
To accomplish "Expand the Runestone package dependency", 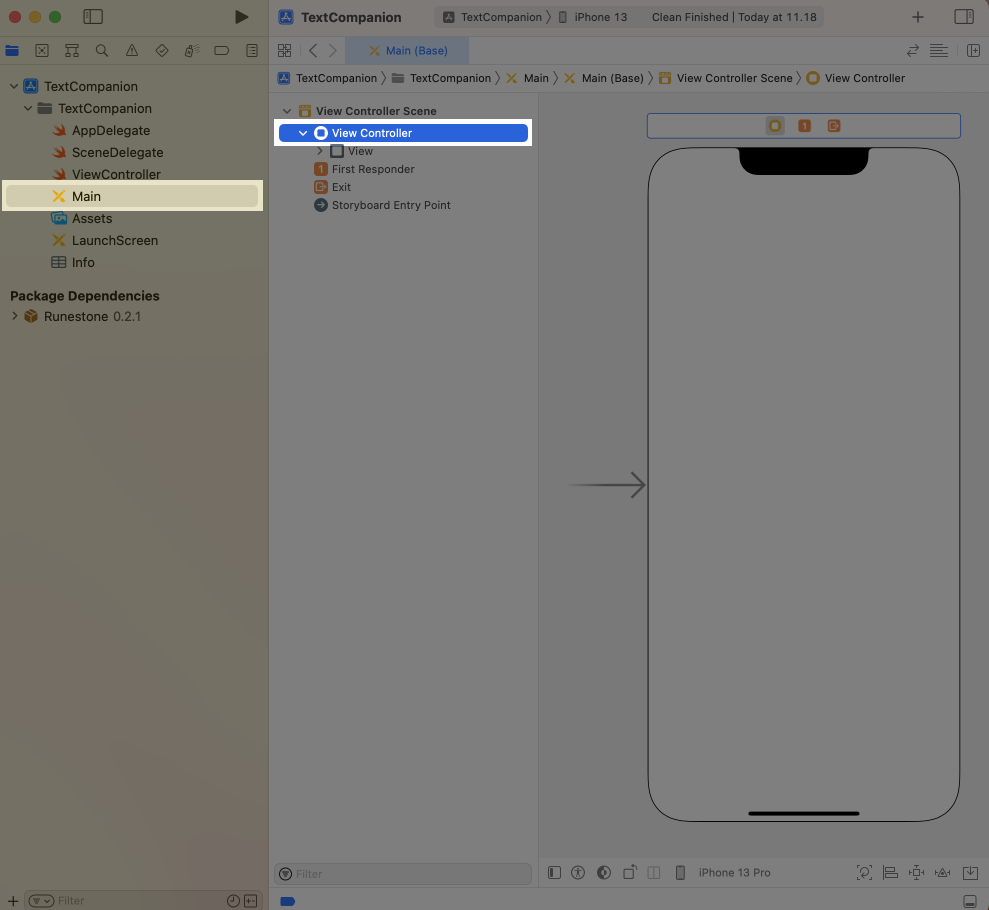I will click(14, 316).
